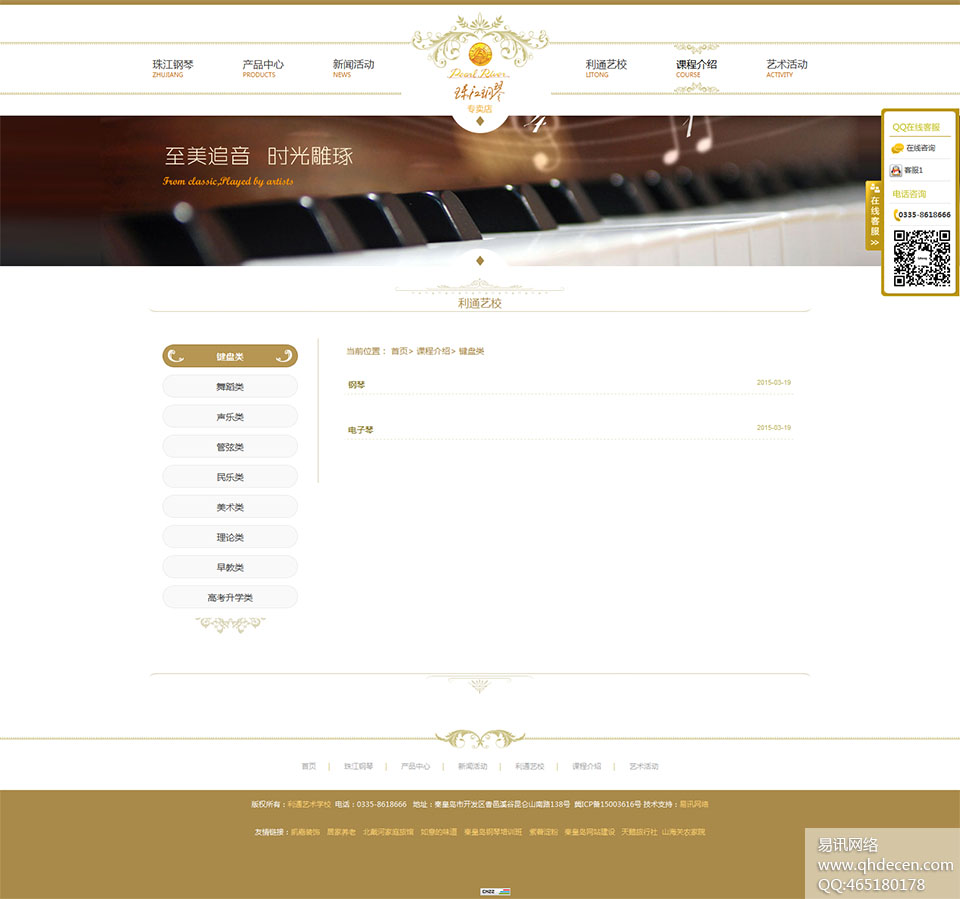Select the 管弦类 sidebar category
The width and height of the screenshot is (960, 899).
pyautogui.click(x=230, y=447)
